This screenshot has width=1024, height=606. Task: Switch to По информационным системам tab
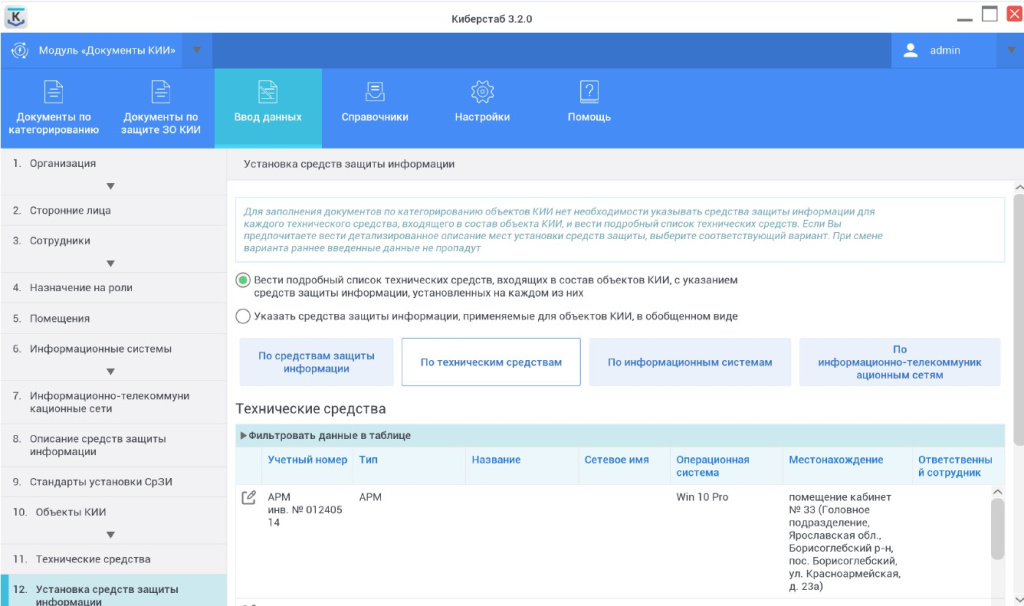click(x=689, y=362)
